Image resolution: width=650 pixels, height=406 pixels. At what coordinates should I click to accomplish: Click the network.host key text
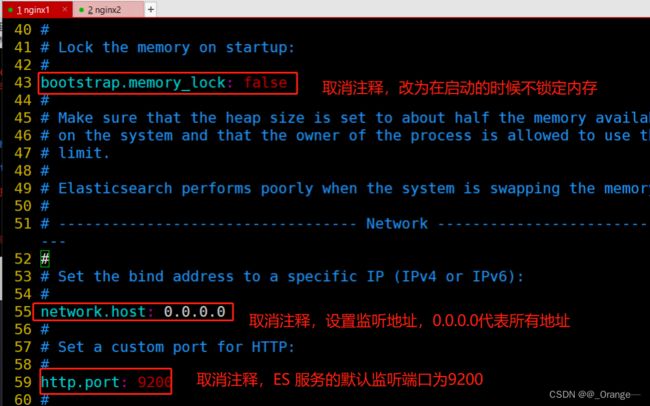point(93,312)
